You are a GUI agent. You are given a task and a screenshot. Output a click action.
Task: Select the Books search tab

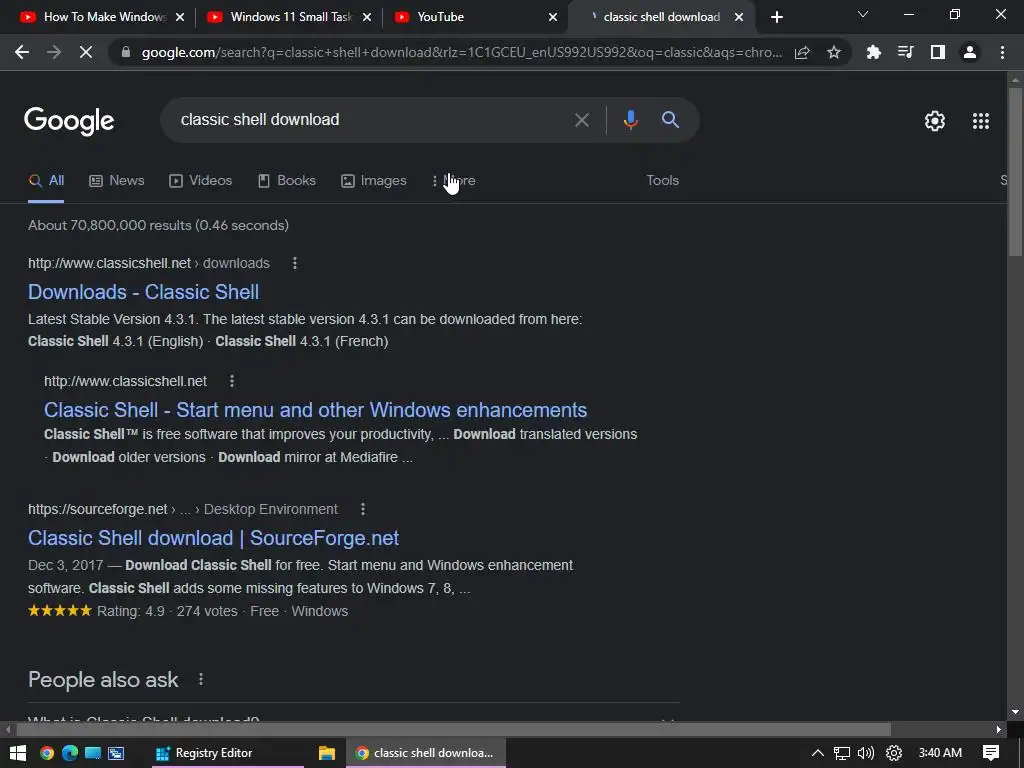click(287, 180)
